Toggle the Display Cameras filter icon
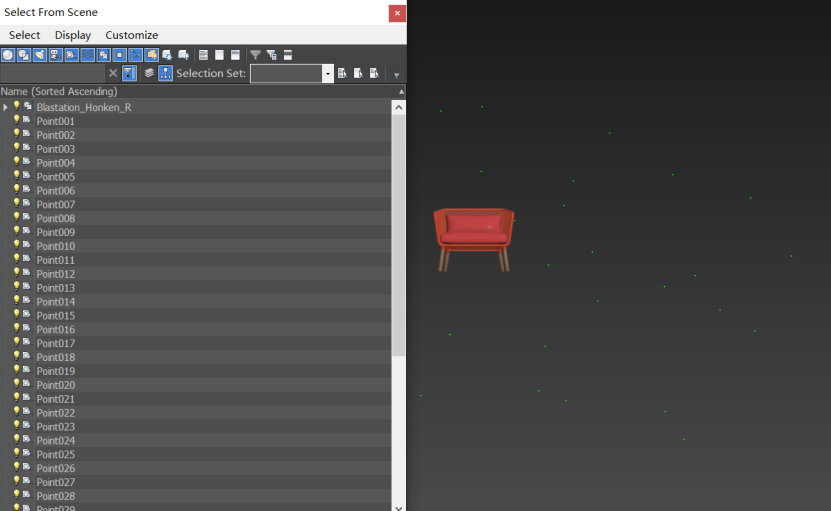831x511 pixels. click(x=56, y=55)
